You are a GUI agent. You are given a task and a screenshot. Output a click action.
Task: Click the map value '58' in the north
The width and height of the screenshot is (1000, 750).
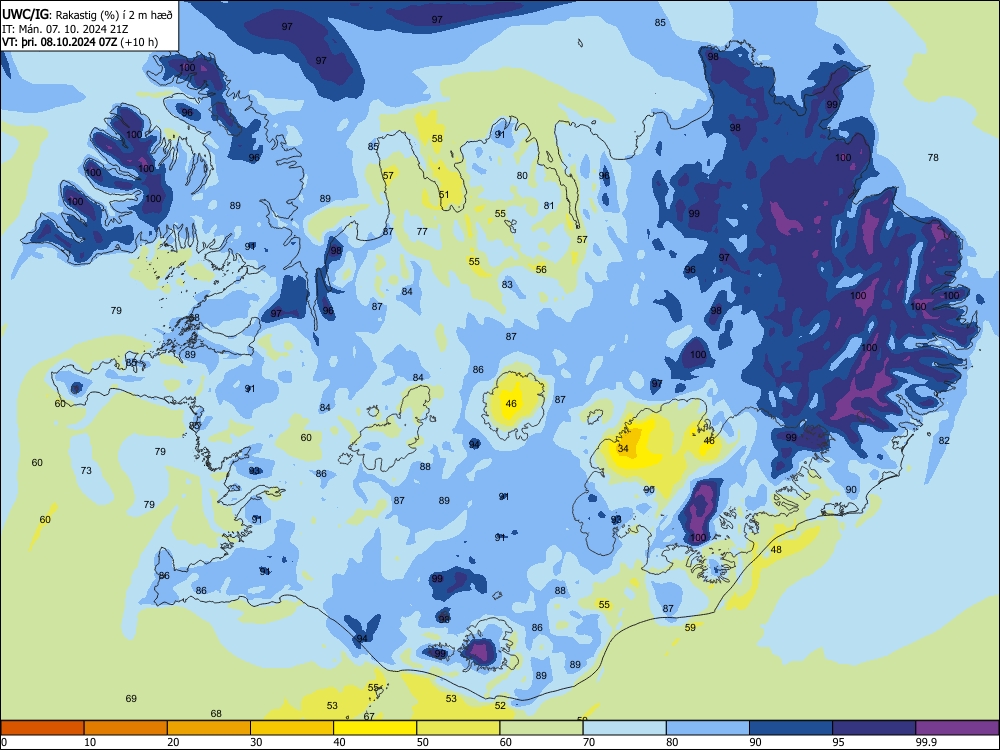437,138
